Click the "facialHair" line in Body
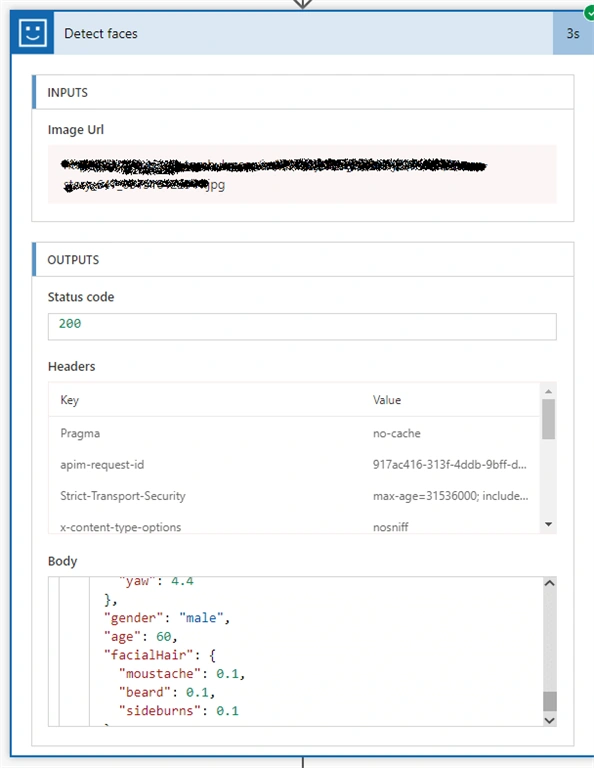The height and width of the screenshot is (768, 594). coord(160,655)
